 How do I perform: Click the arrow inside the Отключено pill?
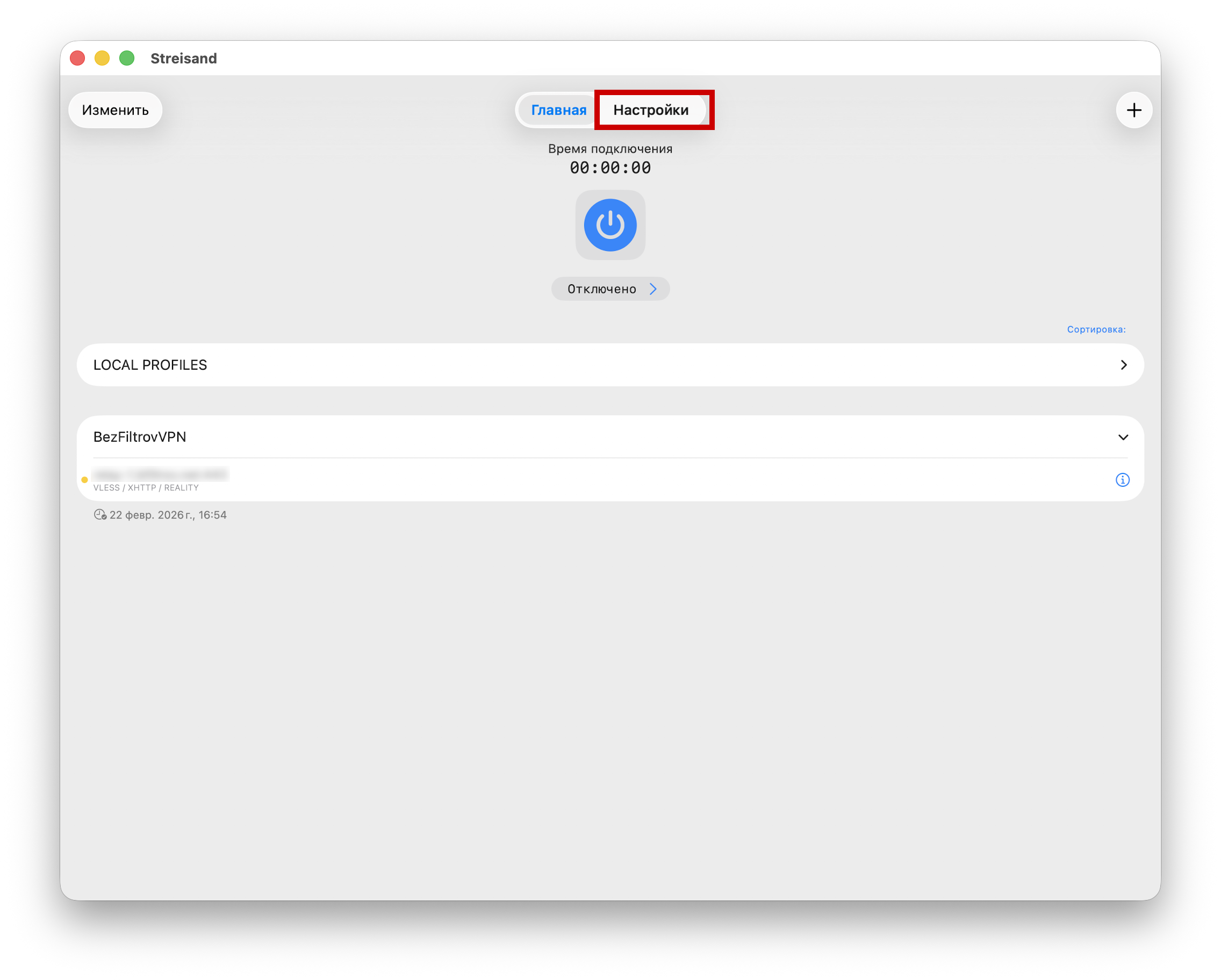pyautogui.click(x=653, y=289)
